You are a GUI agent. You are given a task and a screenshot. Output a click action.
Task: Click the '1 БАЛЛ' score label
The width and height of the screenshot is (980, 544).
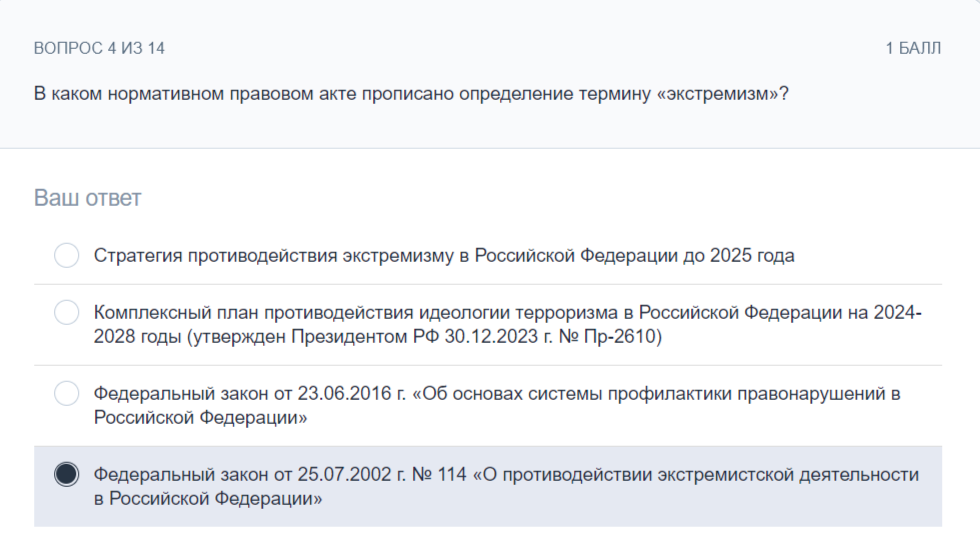pos(913,48)
